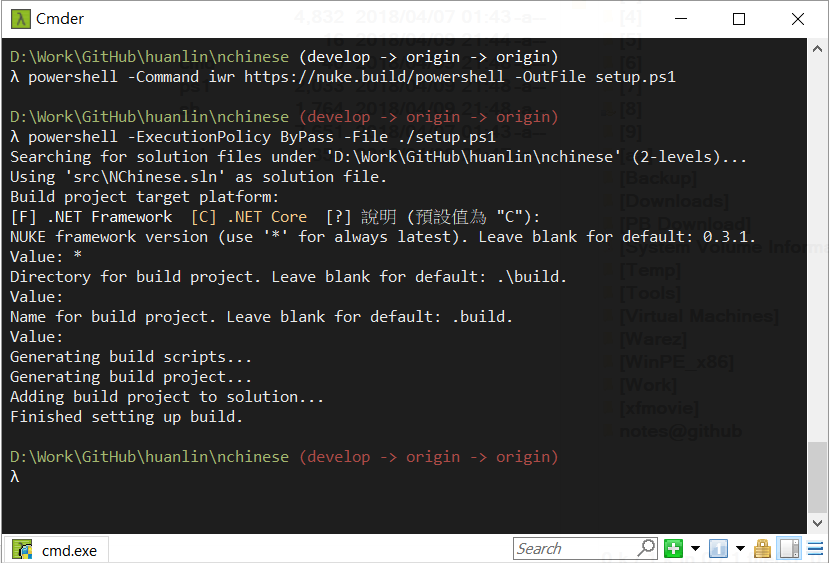Click the '[C] .NET Core' option text
Viewport: 830px width, 564px height.
pyautogui.click(x=249, y=217)
